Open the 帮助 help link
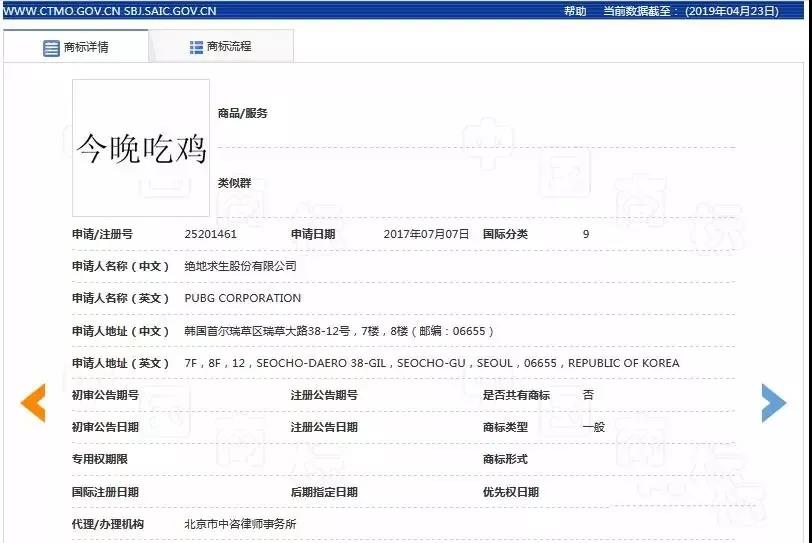812x543 pixels. pos(575,11)
